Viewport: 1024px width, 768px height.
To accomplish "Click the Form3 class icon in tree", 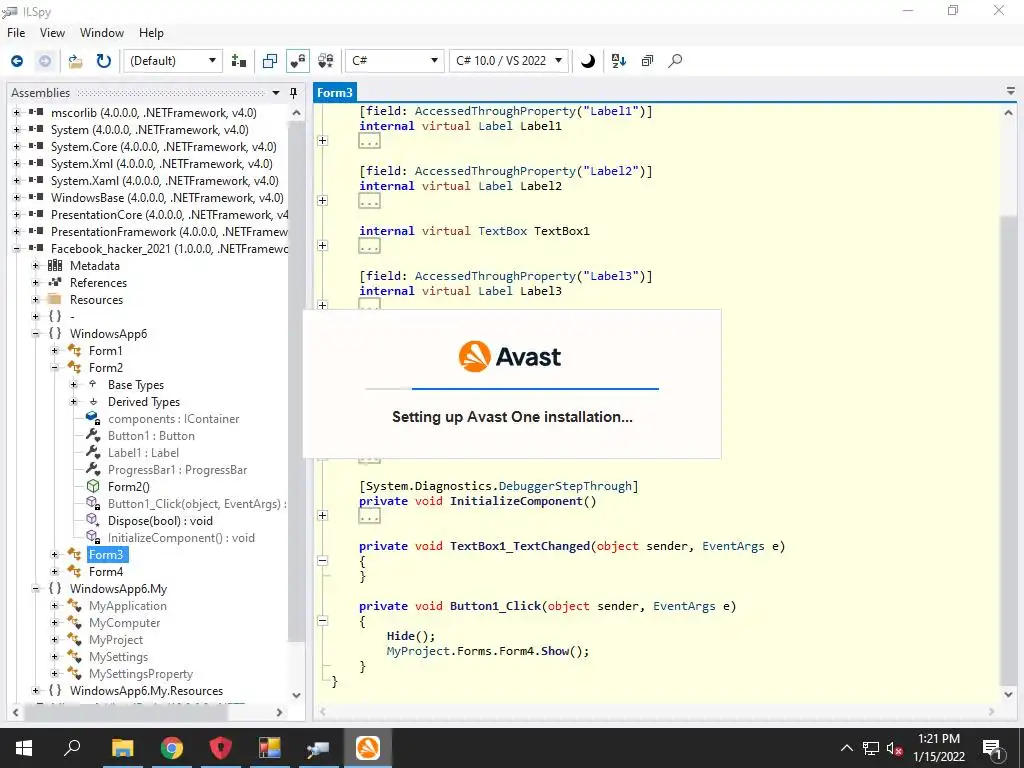I will tap(74, 554).
